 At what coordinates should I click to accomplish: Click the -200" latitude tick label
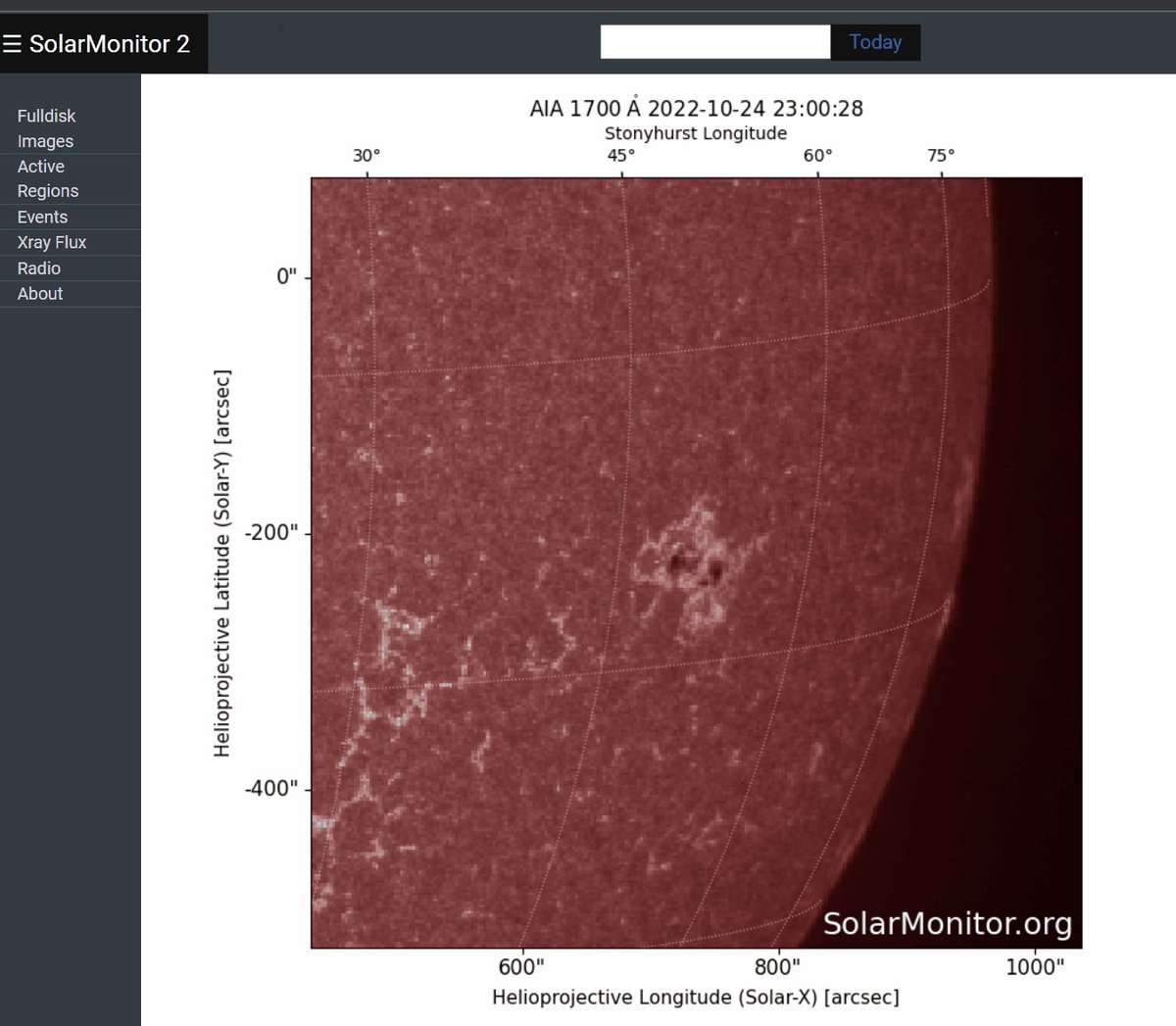(x=271, y=533)
